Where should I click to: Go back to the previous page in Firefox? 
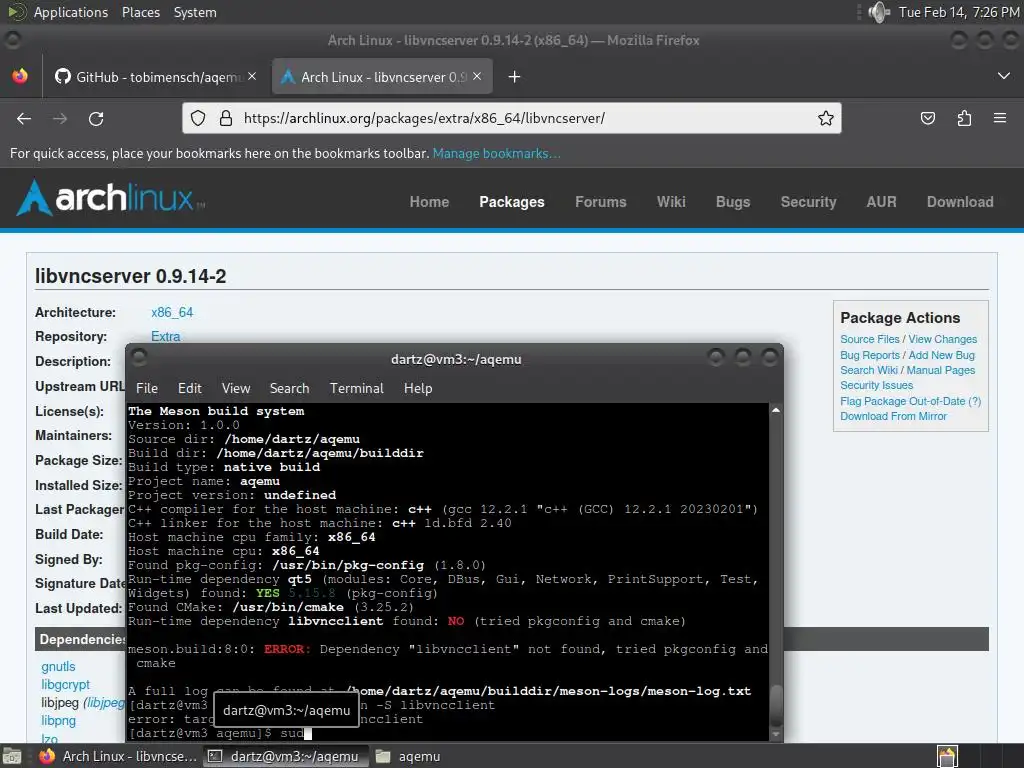[x=24, y=119]
